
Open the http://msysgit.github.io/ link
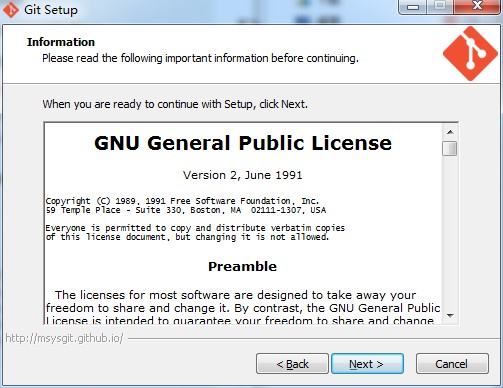(x=64, y=338)
